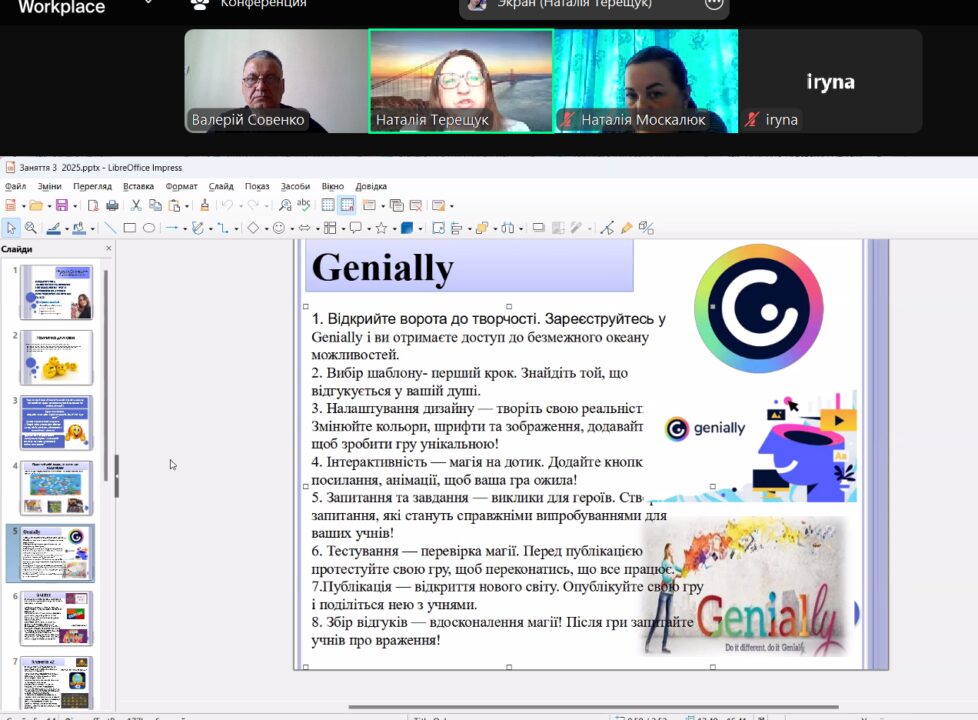Screen dimensions: 978x720
Task: Open the Файл menu
Action: click(15, 186)
